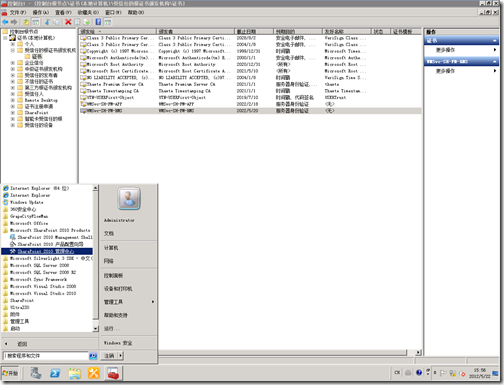
Task: Launch SharePoint 2010 管理中心 from Start menu
Action: [47, 251]
